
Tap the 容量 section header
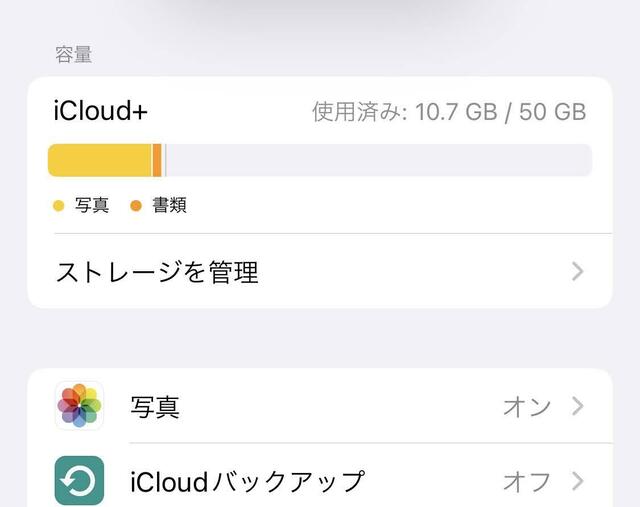73,55
